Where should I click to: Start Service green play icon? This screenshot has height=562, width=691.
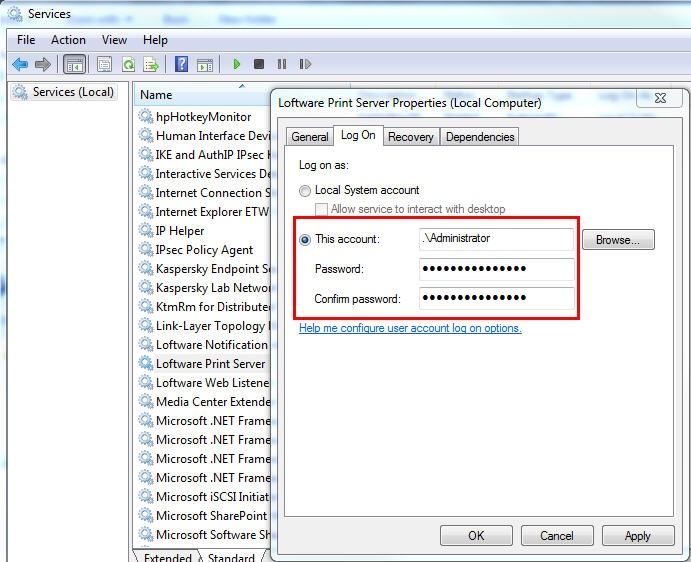(237, 64)
